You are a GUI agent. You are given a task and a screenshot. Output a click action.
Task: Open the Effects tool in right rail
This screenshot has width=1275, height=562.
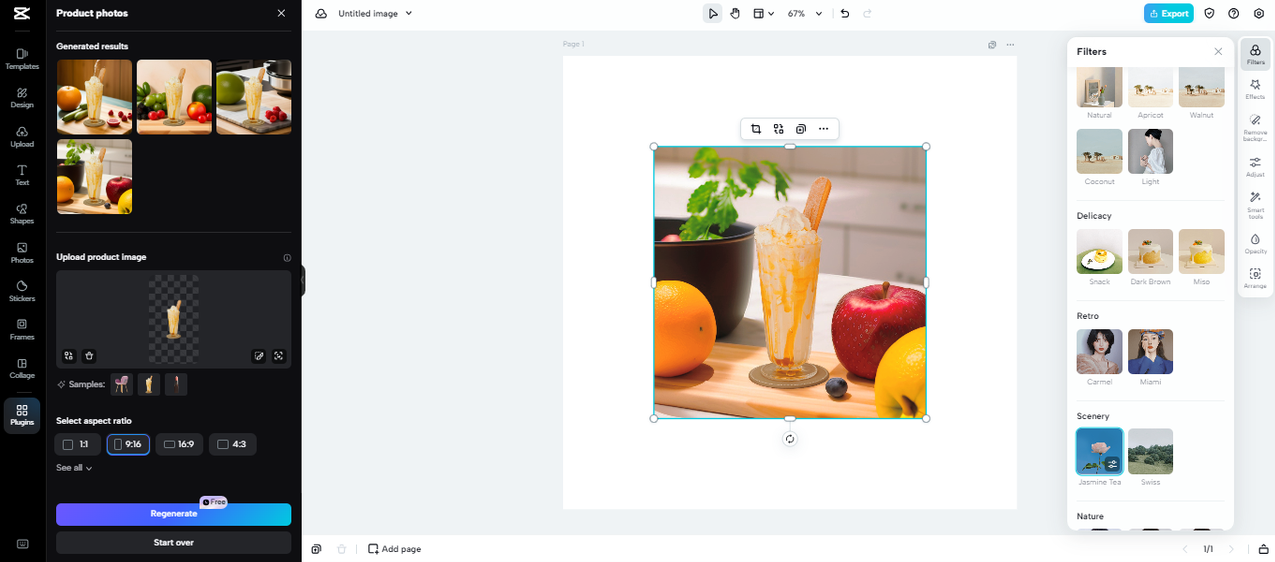(1255, 90)
